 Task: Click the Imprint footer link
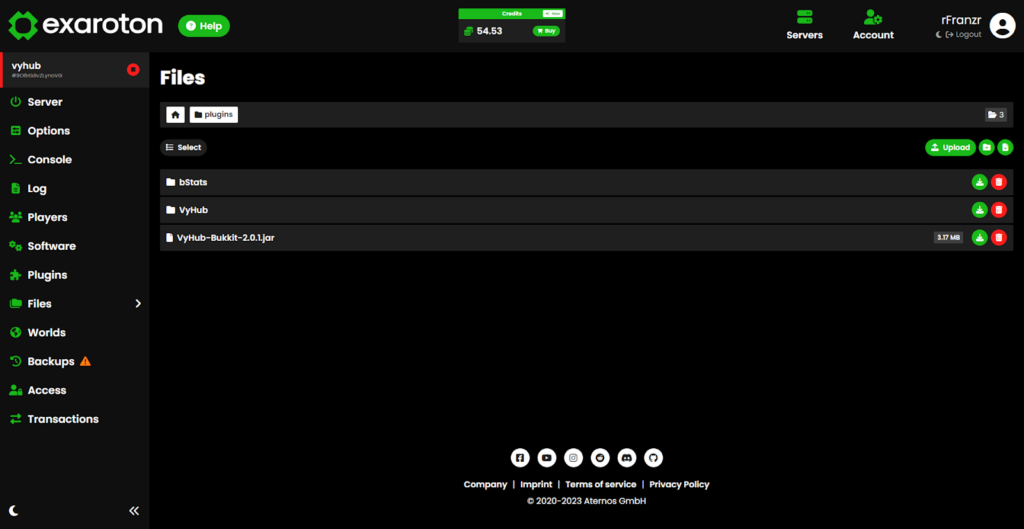pos(536,485)
